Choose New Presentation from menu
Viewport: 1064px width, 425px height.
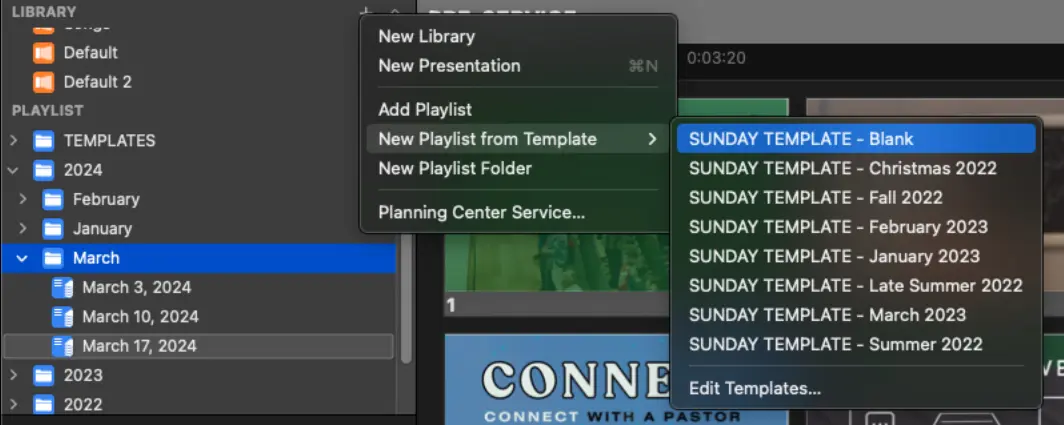click(x=449, y=66)
